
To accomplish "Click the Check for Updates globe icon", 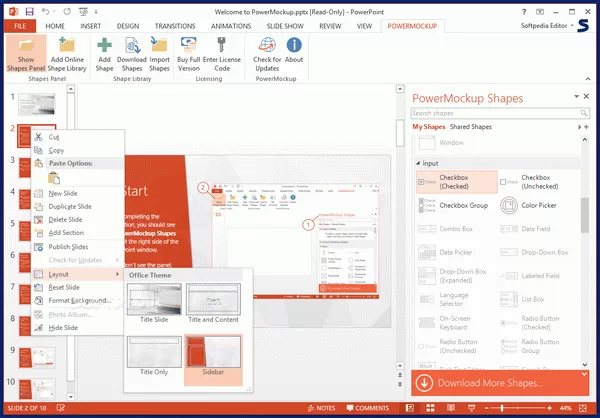I will 267,45.
